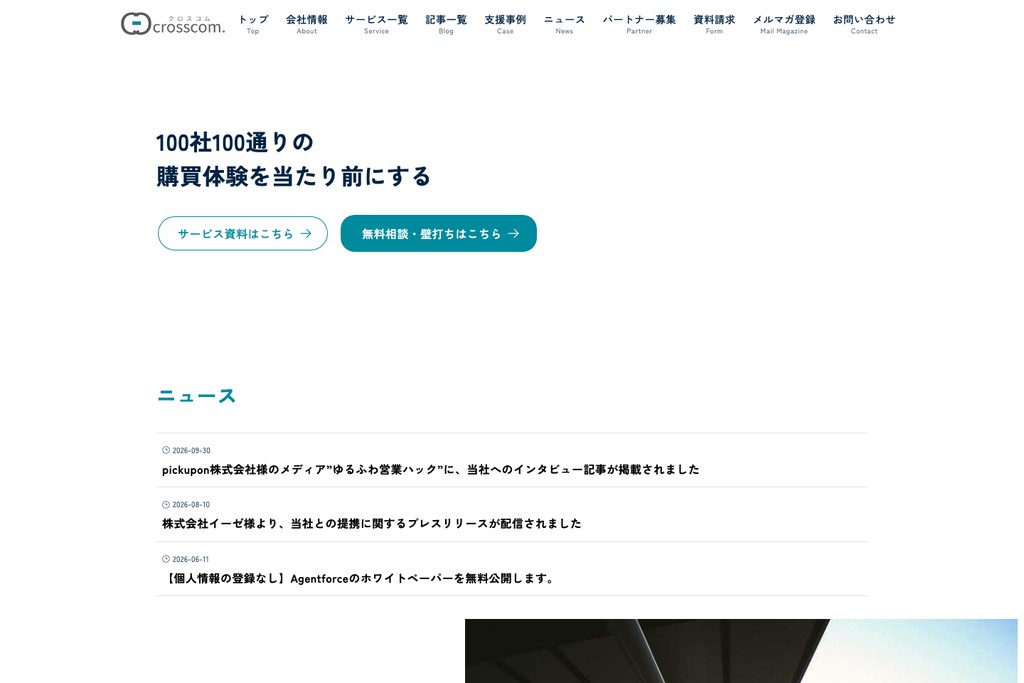Click the crosscom logo
The width and height of the screenshot is (1024, 683).
click(x=173, y=24)
